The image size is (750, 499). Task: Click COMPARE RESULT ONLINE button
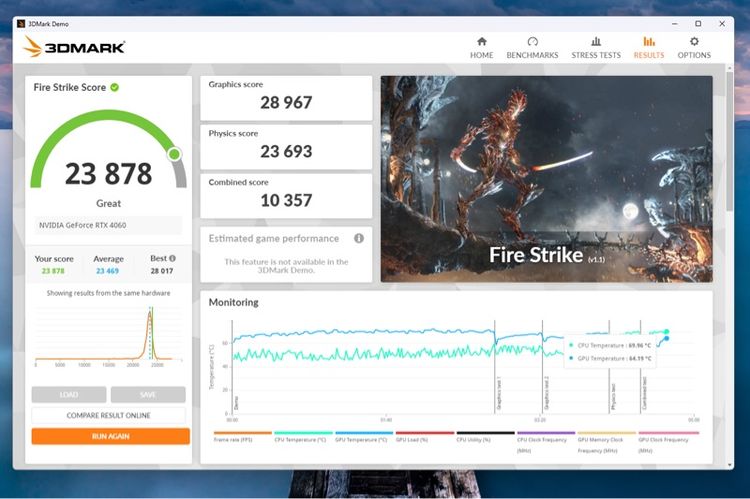(x=109, y=415)
